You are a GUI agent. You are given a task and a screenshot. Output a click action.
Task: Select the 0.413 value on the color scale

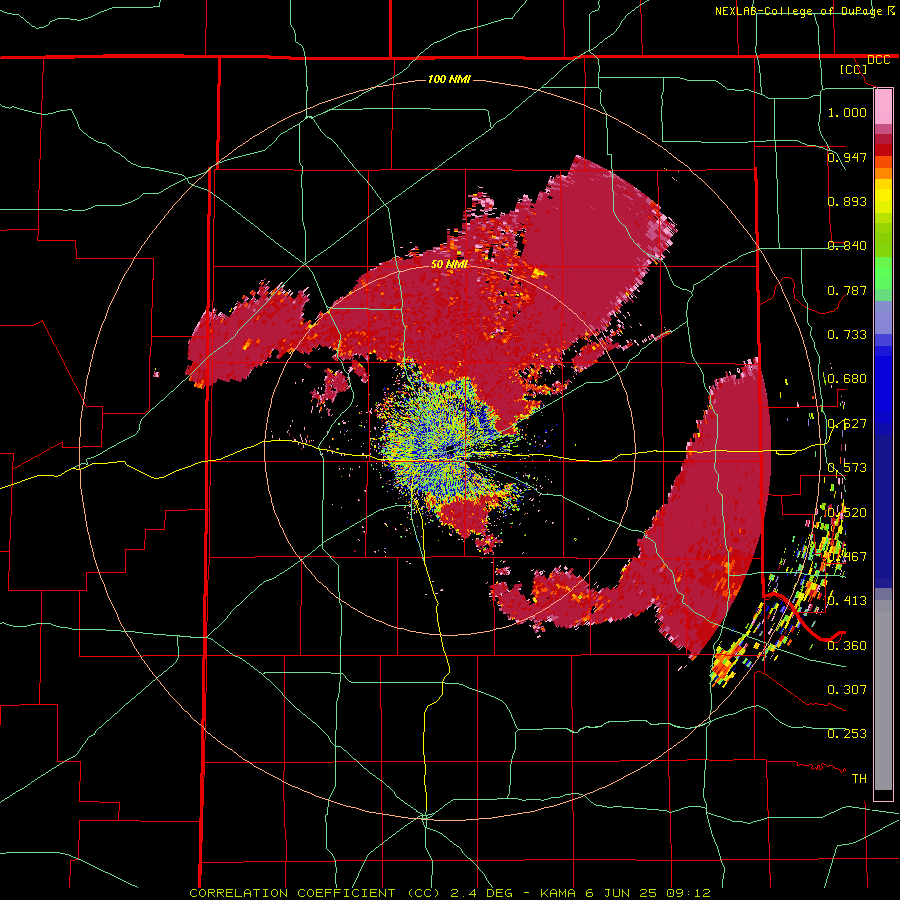[x=847, y=601]
